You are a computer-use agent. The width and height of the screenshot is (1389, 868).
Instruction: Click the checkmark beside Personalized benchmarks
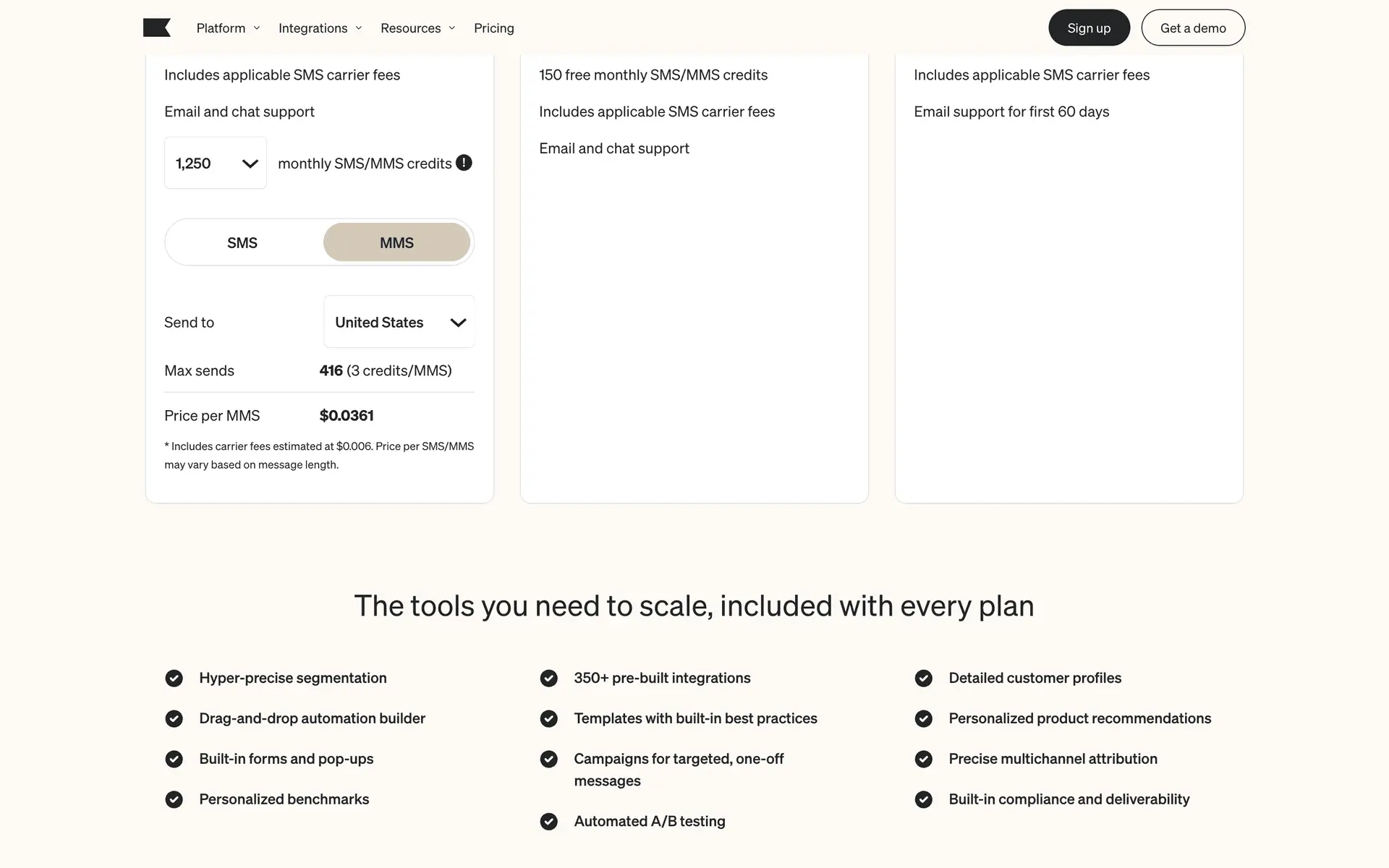click(x=174, y=799)
